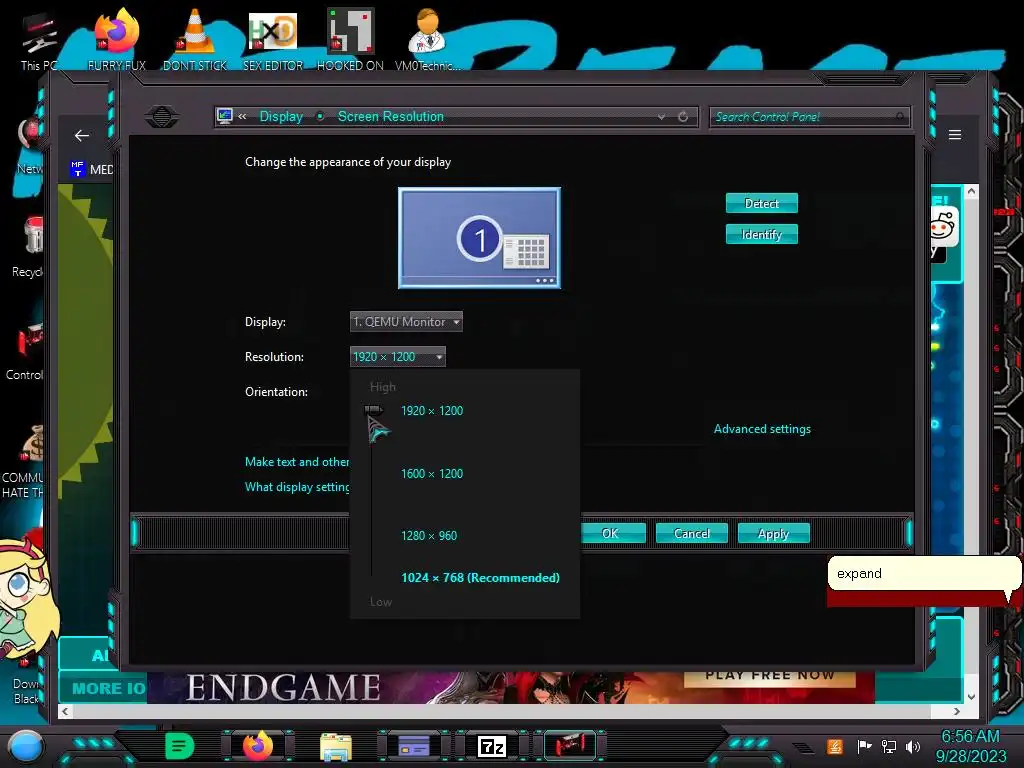
Task: Click the resolution slider thumb
Action: [373, 410]
